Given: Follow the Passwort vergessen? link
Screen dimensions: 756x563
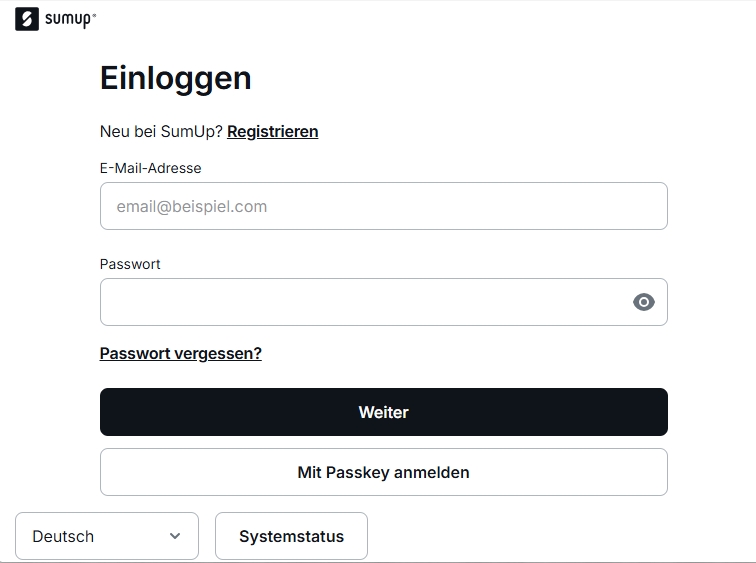Looking at the screenshot, I should click(x=181, y=353).
